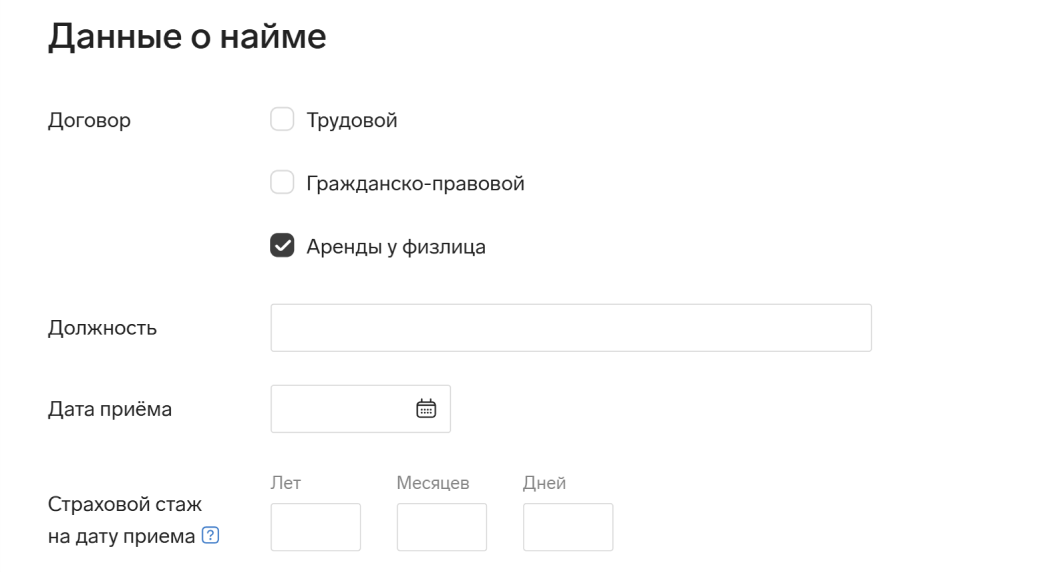This screenshot has height=572, width=1064.
Task: Open the calendar picker for Дата приёма
Action: [x=426, y=408]
